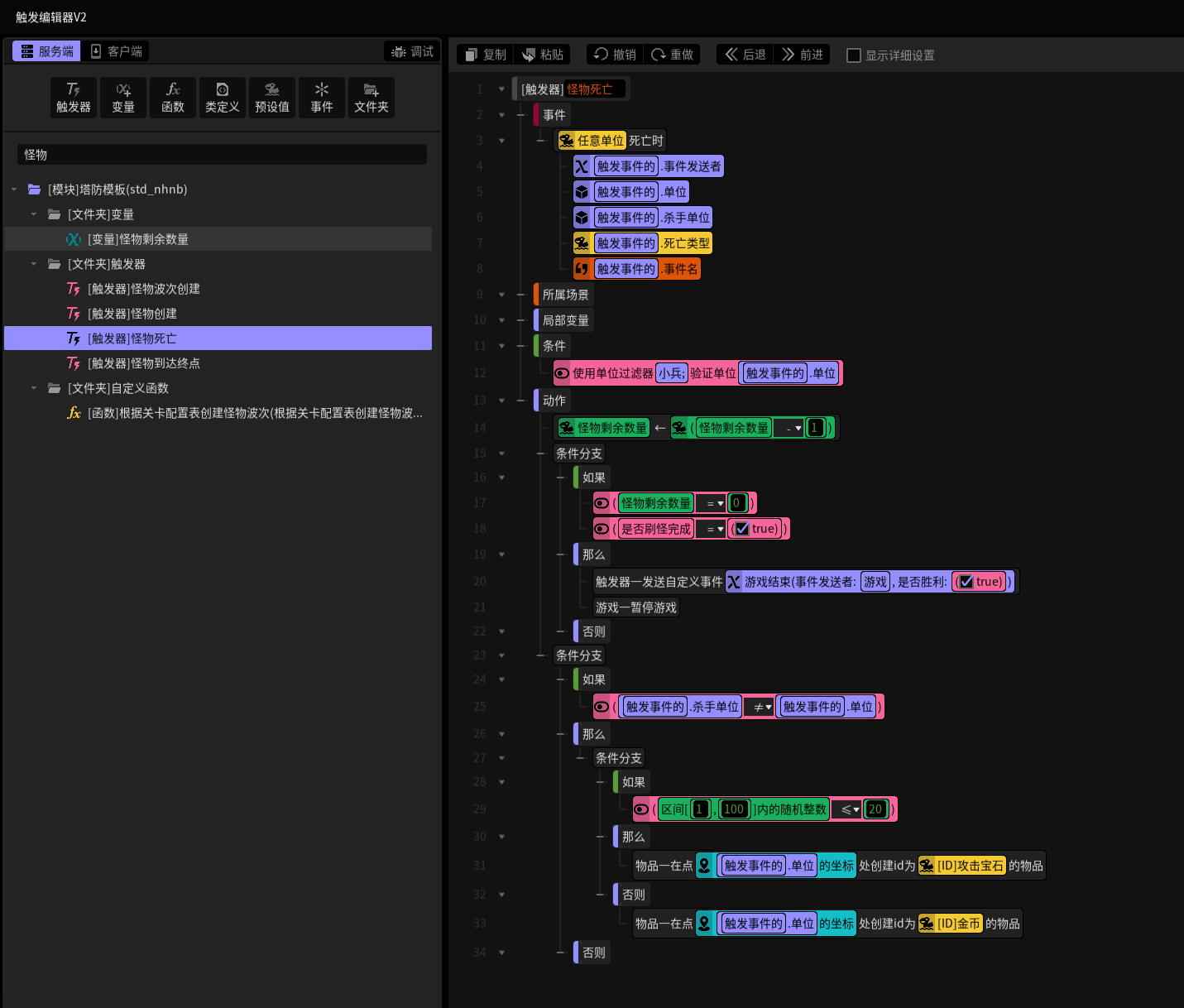Collapse the [文件夹]触发器 folder

click(34, 264)
